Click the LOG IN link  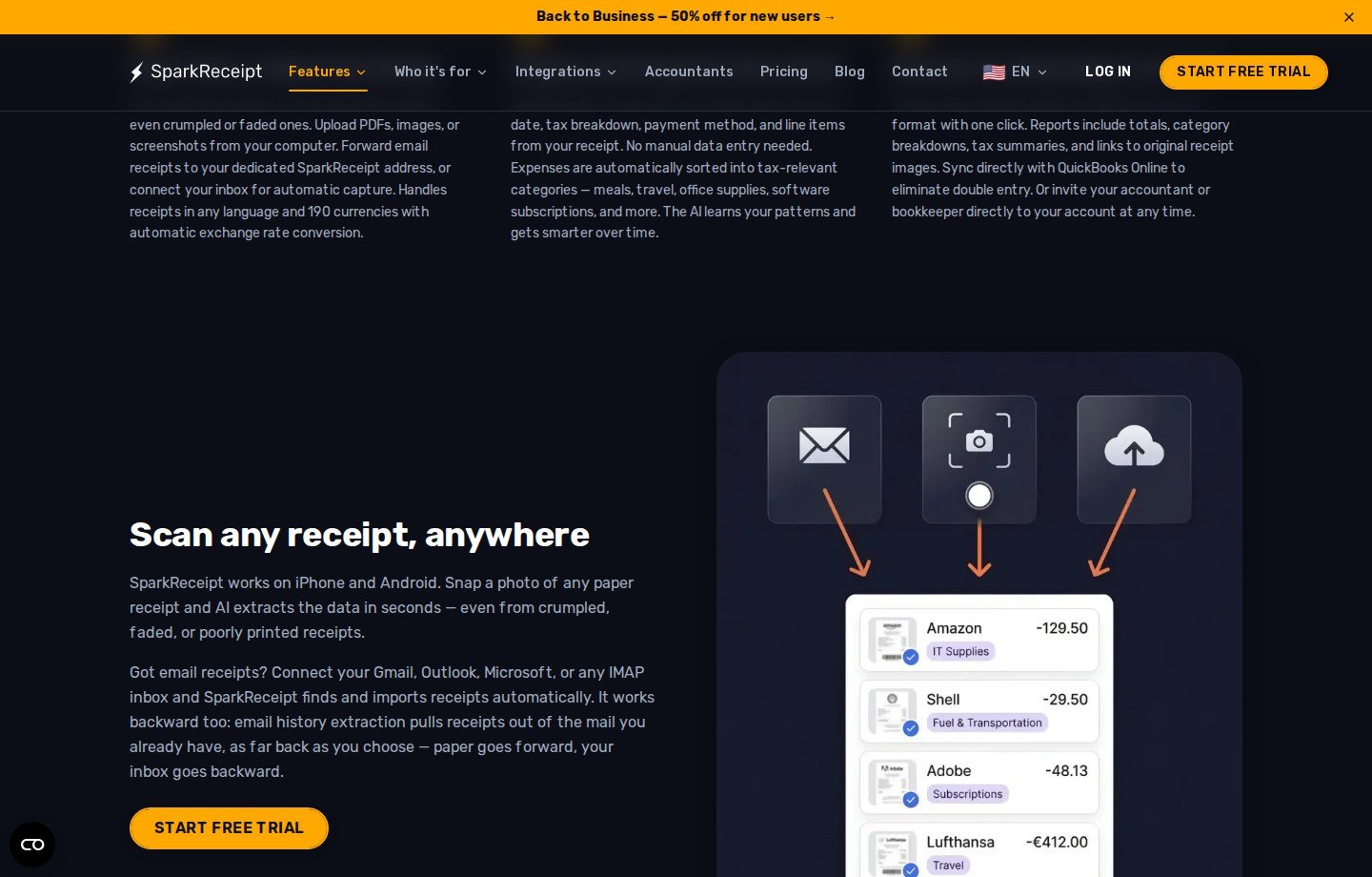1108,71
